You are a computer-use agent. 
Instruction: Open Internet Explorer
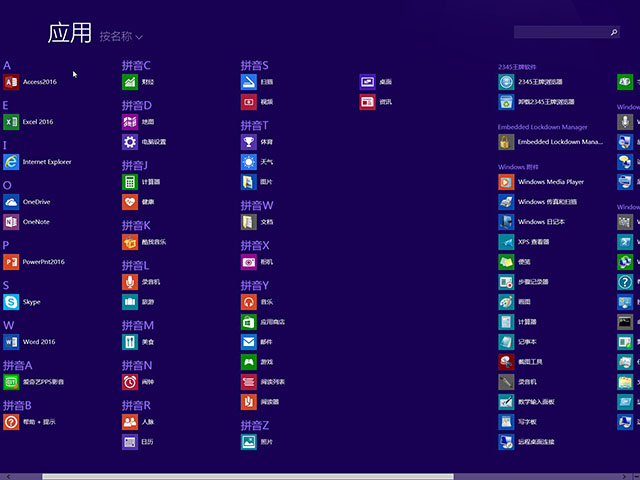tap(37, 162)
